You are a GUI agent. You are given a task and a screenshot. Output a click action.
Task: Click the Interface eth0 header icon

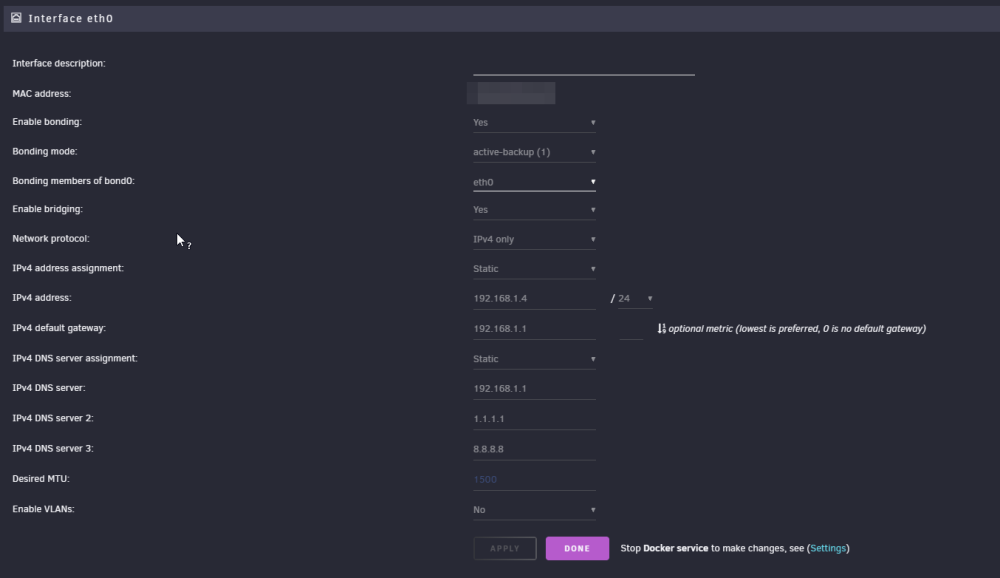[x=16, y=18]
